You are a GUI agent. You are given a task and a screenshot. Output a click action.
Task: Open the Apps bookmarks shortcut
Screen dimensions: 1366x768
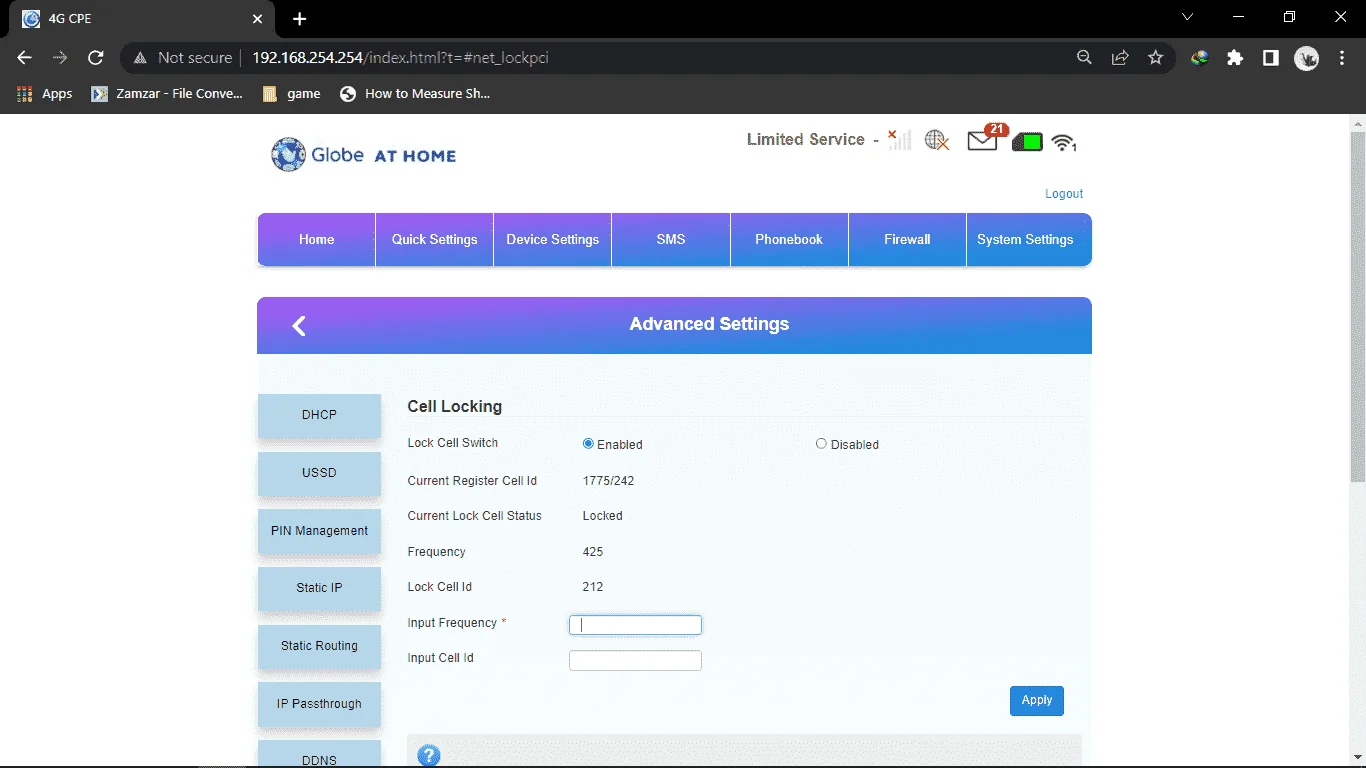click(44, 94)
